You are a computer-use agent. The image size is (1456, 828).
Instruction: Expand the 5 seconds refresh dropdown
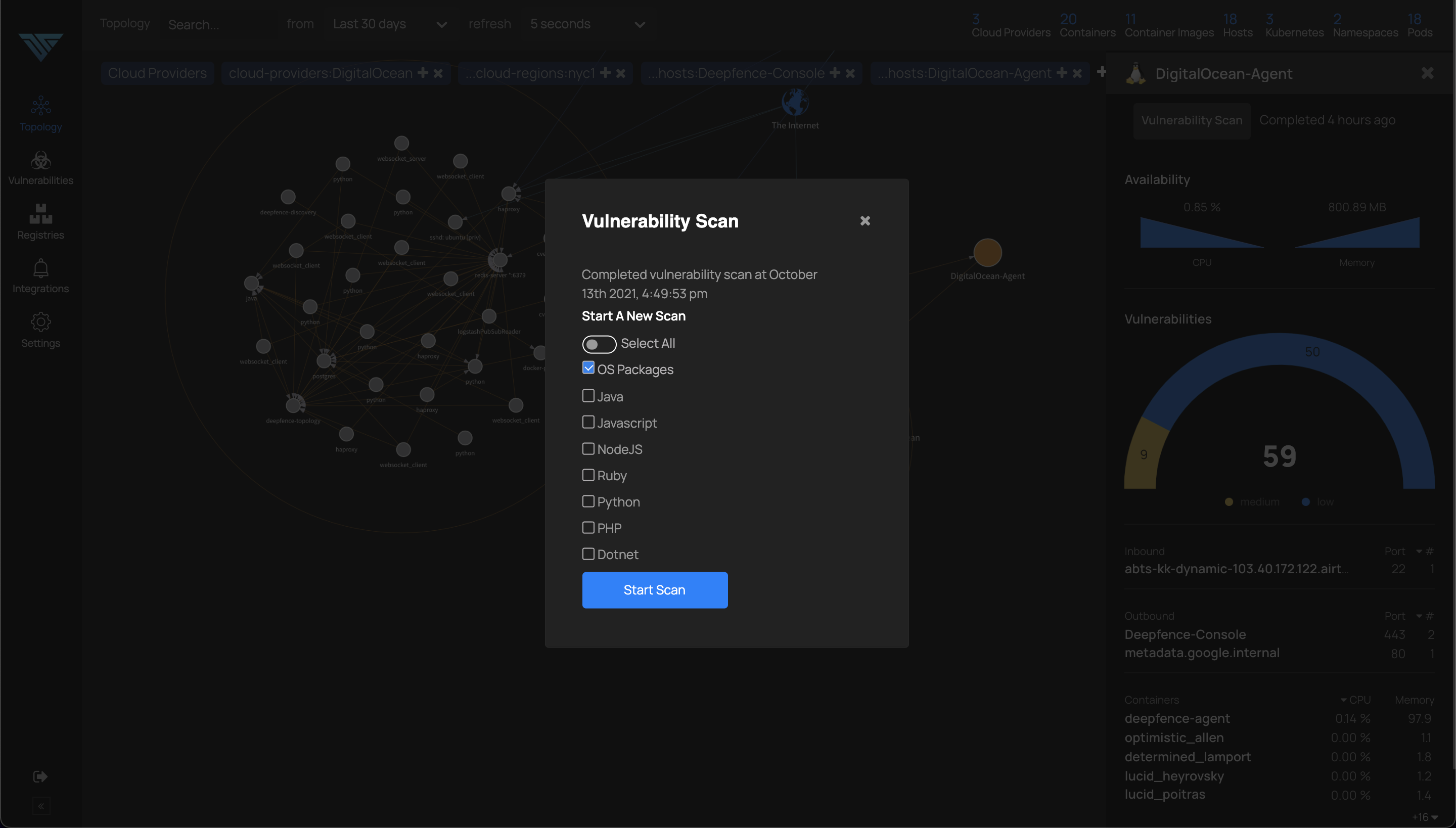638,23
